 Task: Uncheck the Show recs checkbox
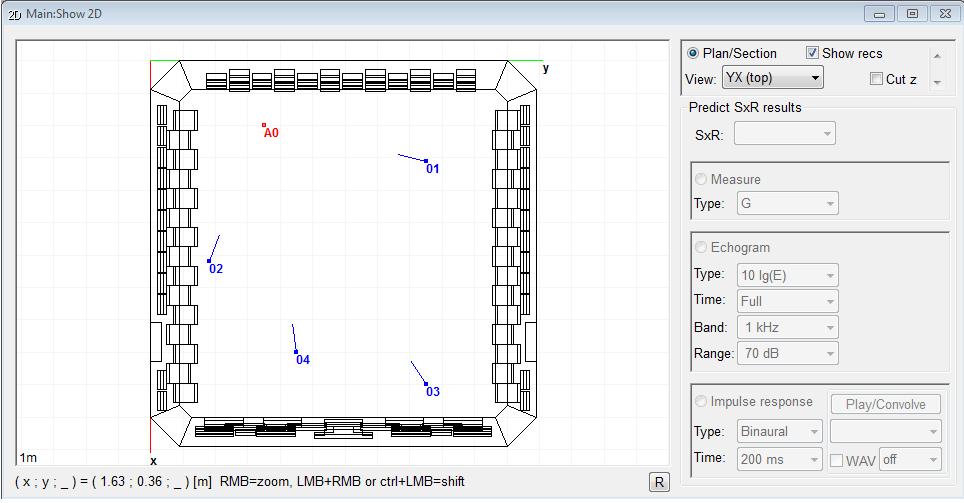click(x=812, y=53)
